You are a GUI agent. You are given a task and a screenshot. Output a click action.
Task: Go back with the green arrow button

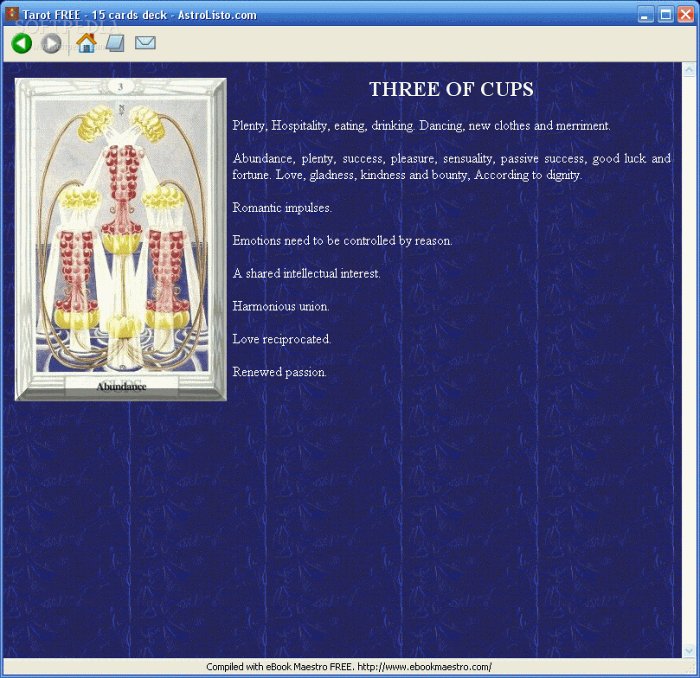tap(21, 43)
